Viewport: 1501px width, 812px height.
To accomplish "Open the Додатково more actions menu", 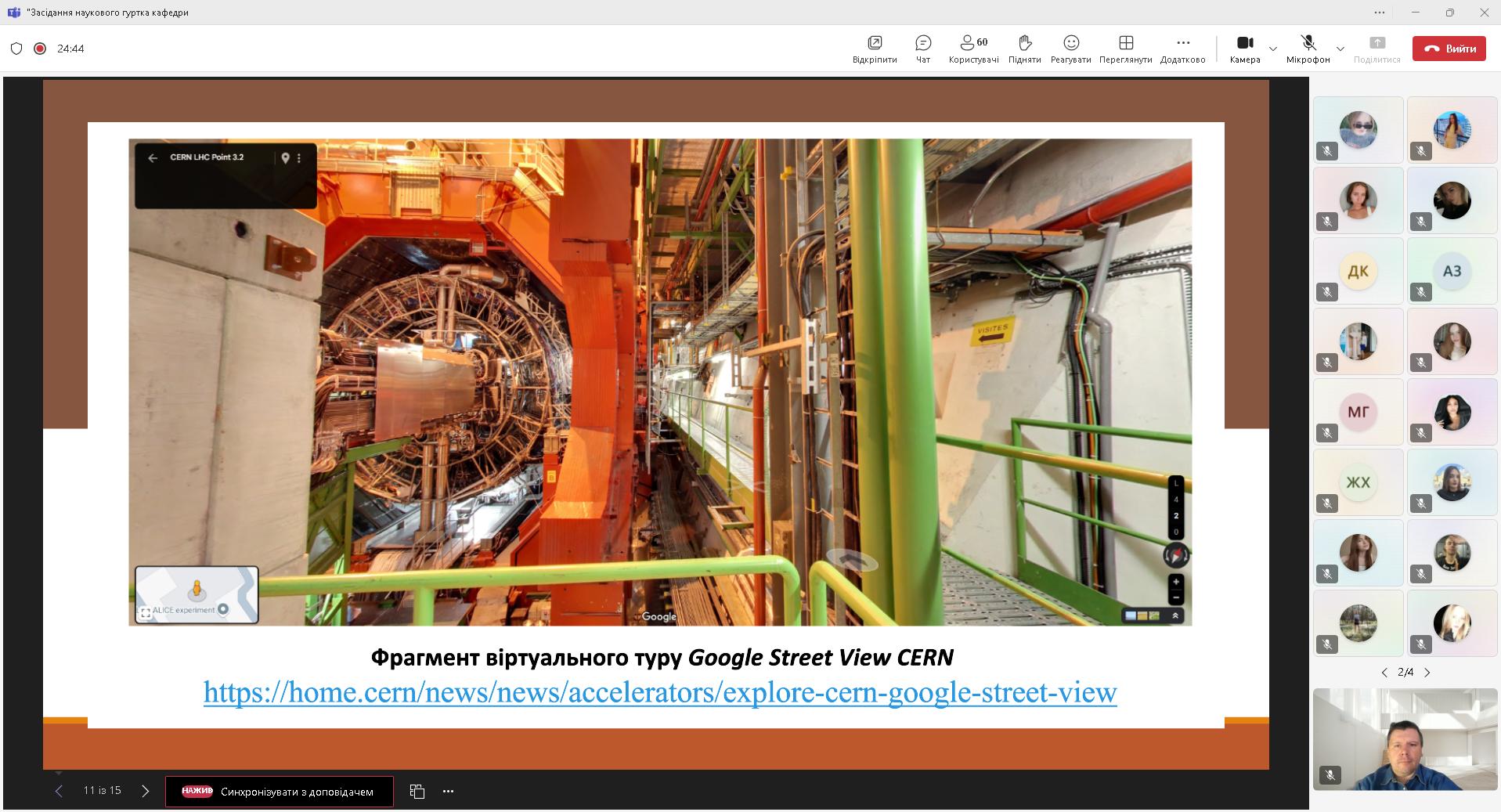I will pos(1182,49).
